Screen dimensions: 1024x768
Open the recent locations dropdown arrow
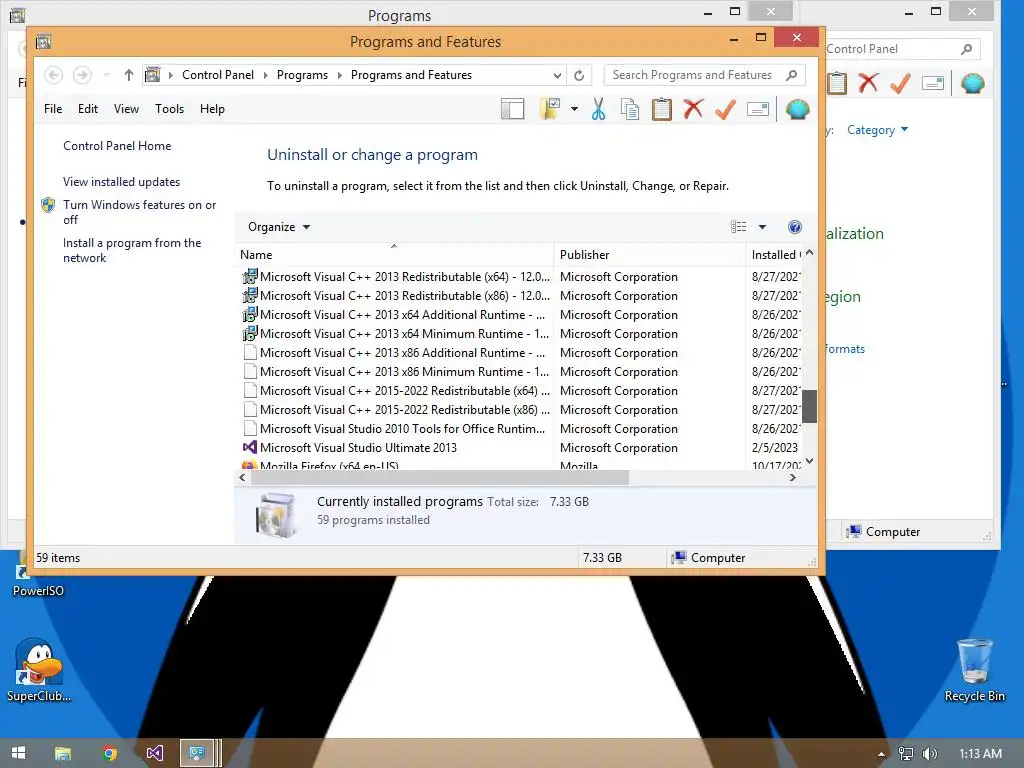106,75
